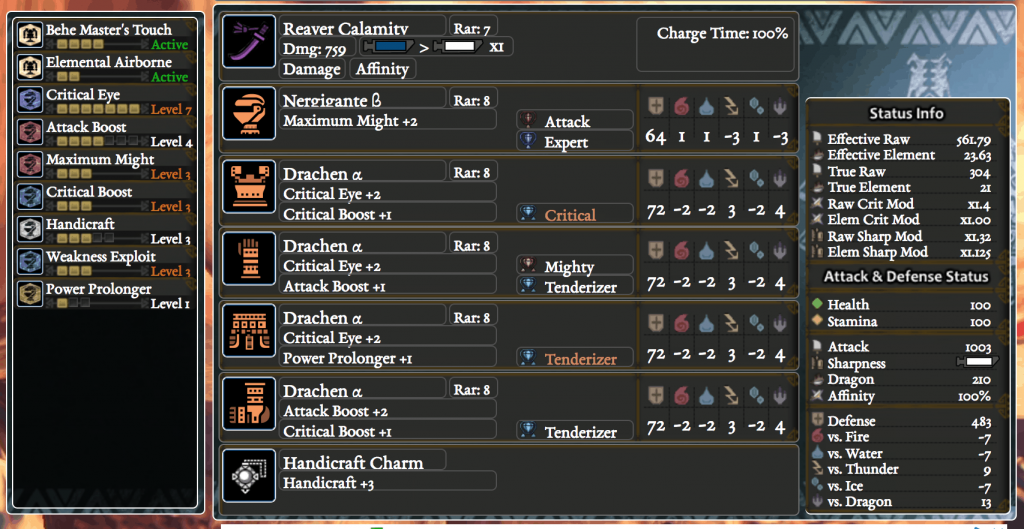Click the Power Prolonger skill icon
This screenshot has height=529, width=1024.
click(x=30, y=294)
